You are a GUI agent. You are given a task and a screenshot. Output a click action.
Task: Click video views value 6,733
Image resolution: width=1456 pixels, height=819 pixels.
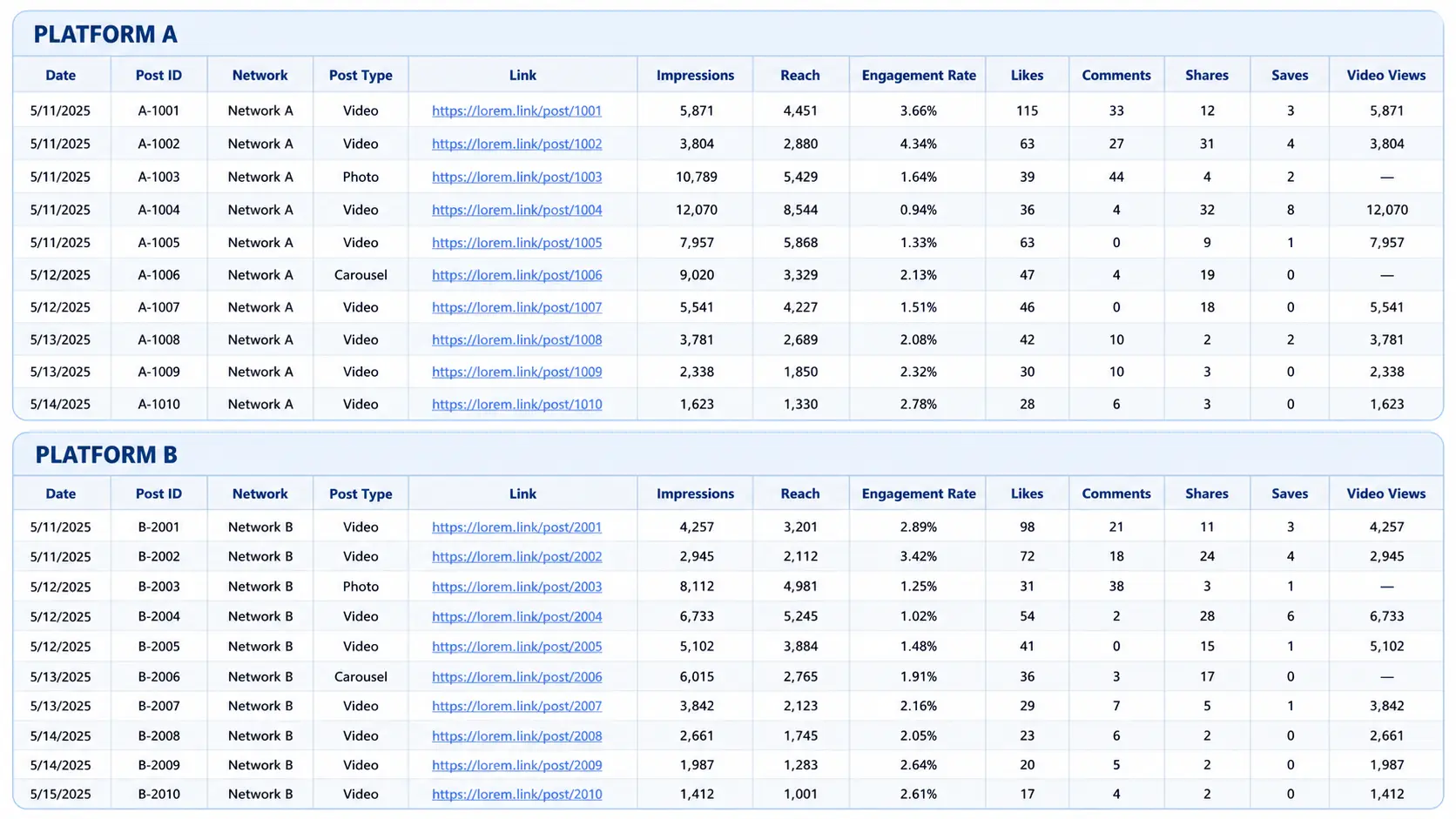pyautogui.click(x=1386, y=617)
